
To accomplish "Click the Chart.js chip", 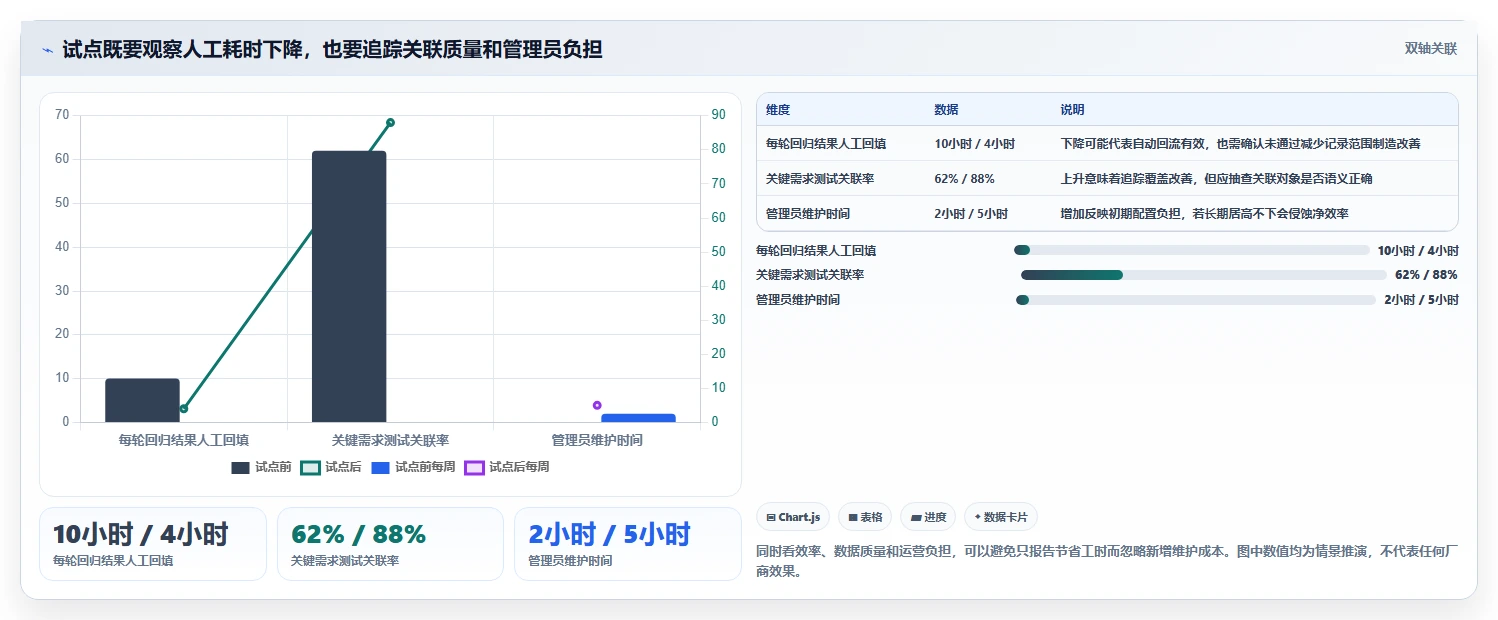I will coord(793,517).
